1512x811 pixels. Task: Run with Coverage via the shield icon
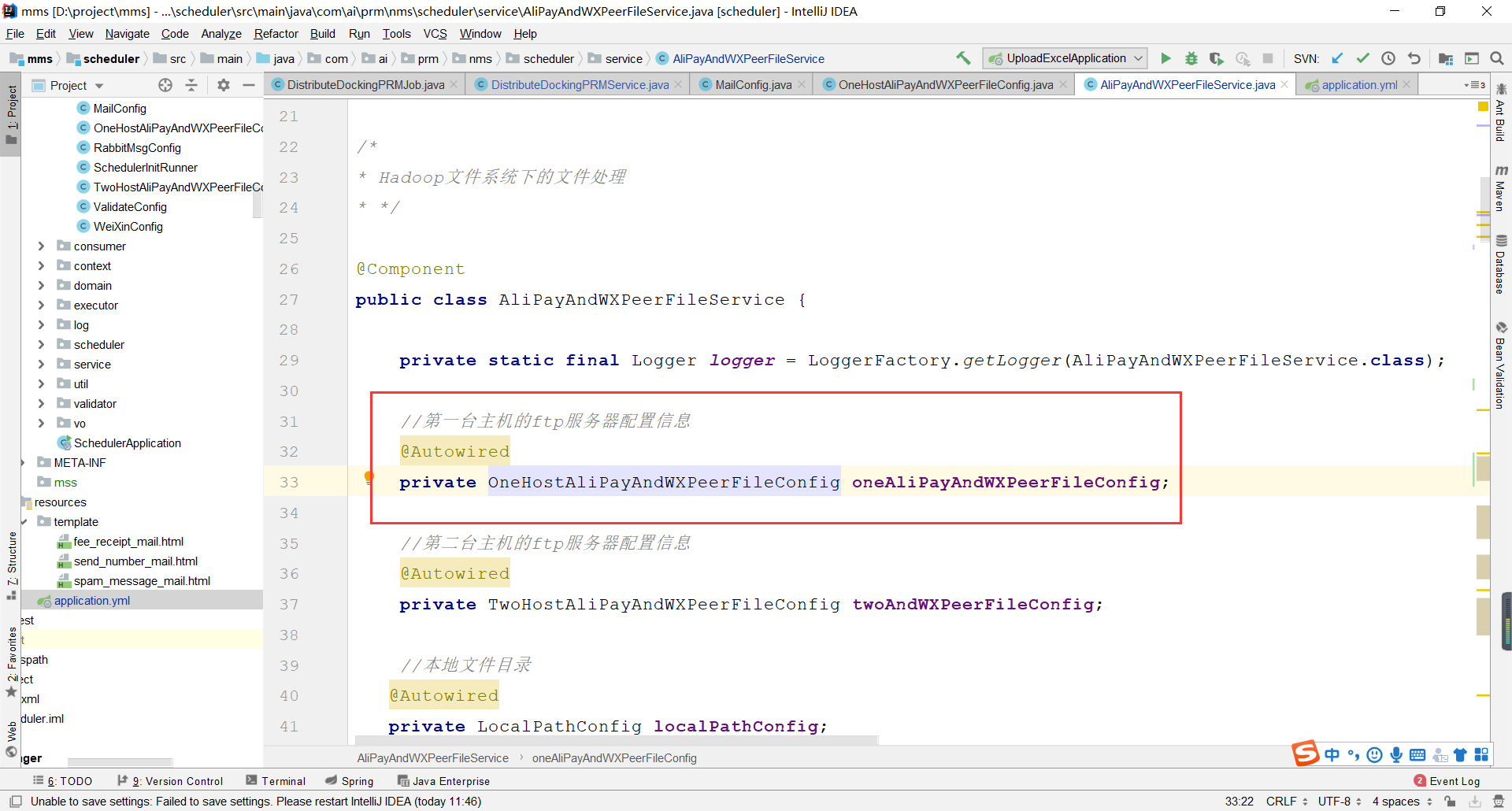(x=1217, y=58)
